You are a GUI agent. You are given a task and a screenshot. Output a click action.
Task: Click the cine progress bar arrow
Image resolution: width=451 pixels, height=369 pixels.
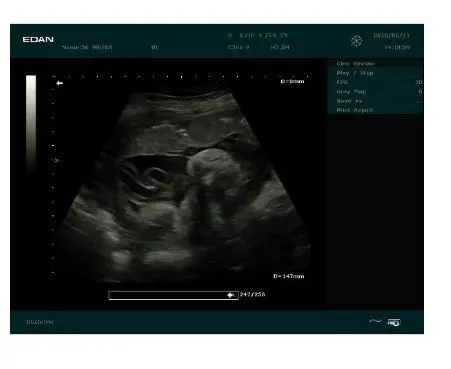pyautogui.click(x=231, y=295)
